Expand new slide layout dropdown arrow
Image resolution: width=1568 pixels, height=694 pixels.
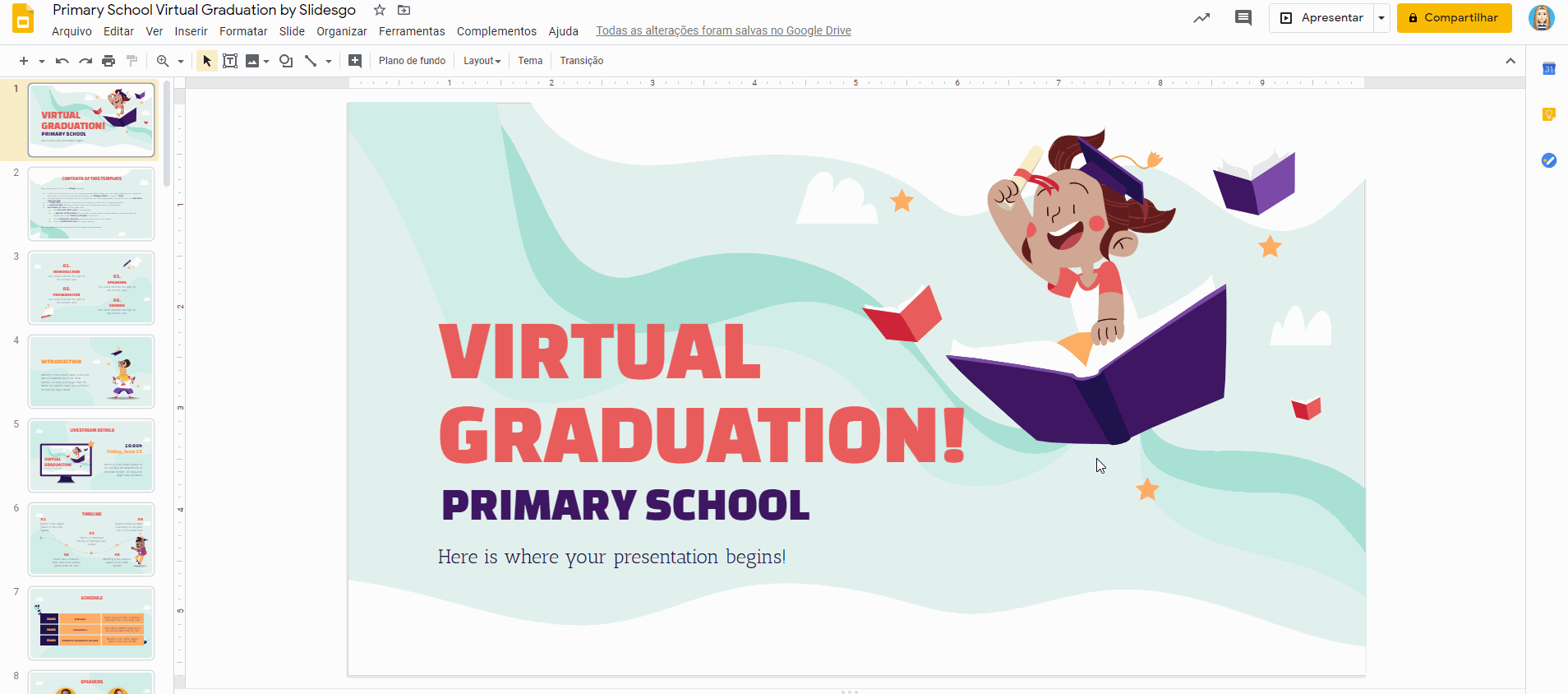pyautogui.click(x=42, y=61)
